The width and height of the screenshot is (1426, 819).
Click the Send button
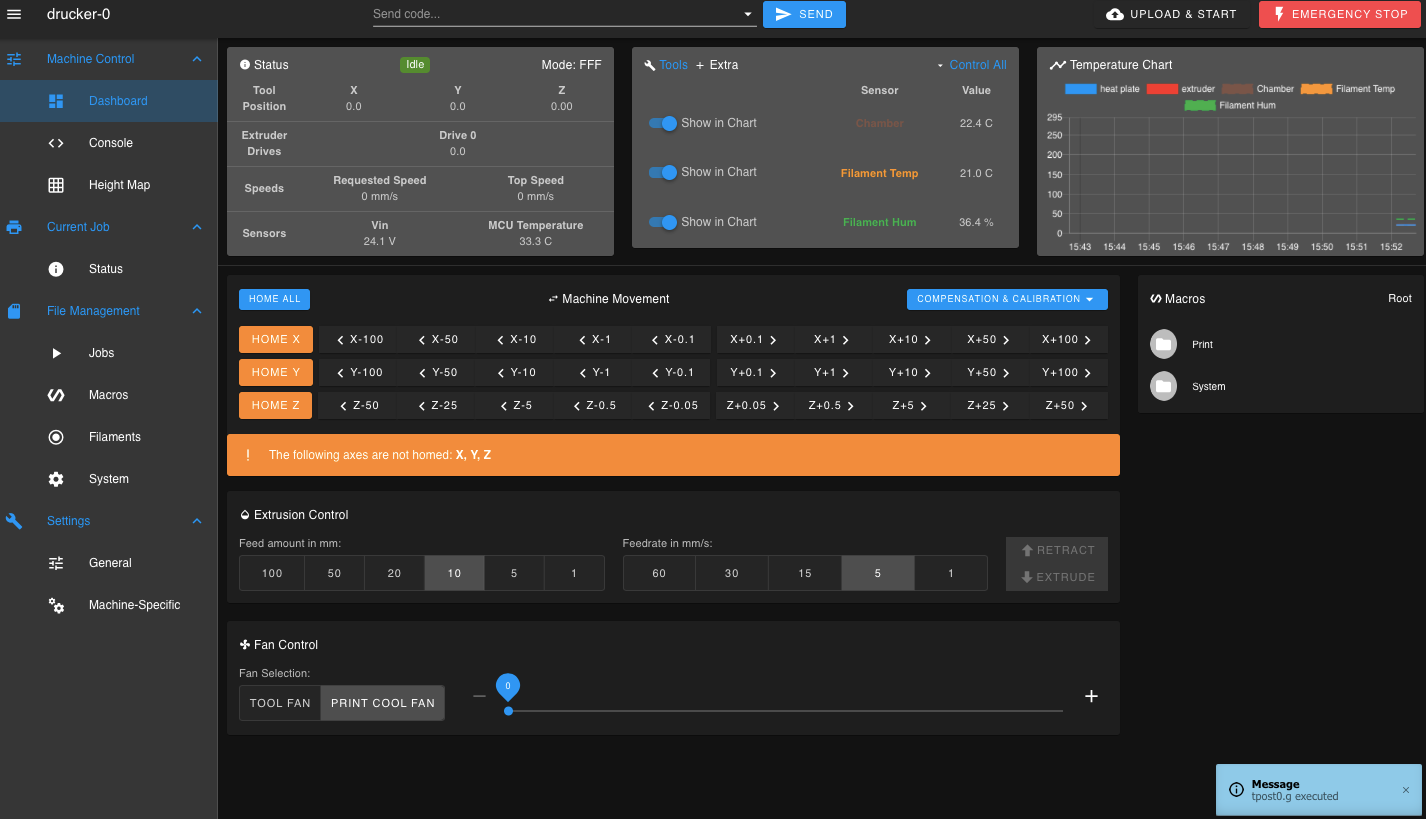[x=804, y=14]
